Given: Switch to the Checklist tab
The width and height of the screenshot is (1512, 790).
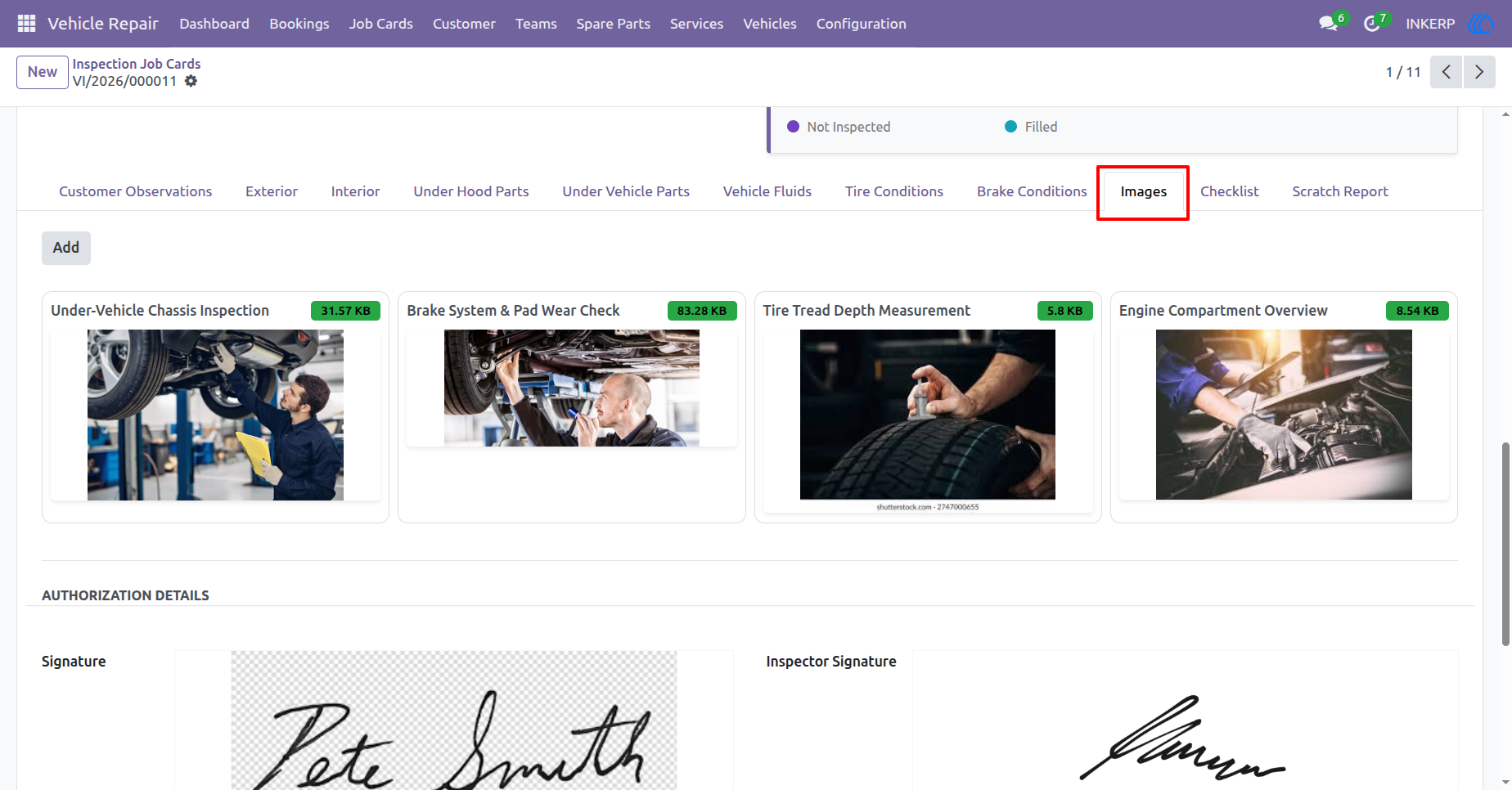Looking at the screenshot, I should 1230,191.
